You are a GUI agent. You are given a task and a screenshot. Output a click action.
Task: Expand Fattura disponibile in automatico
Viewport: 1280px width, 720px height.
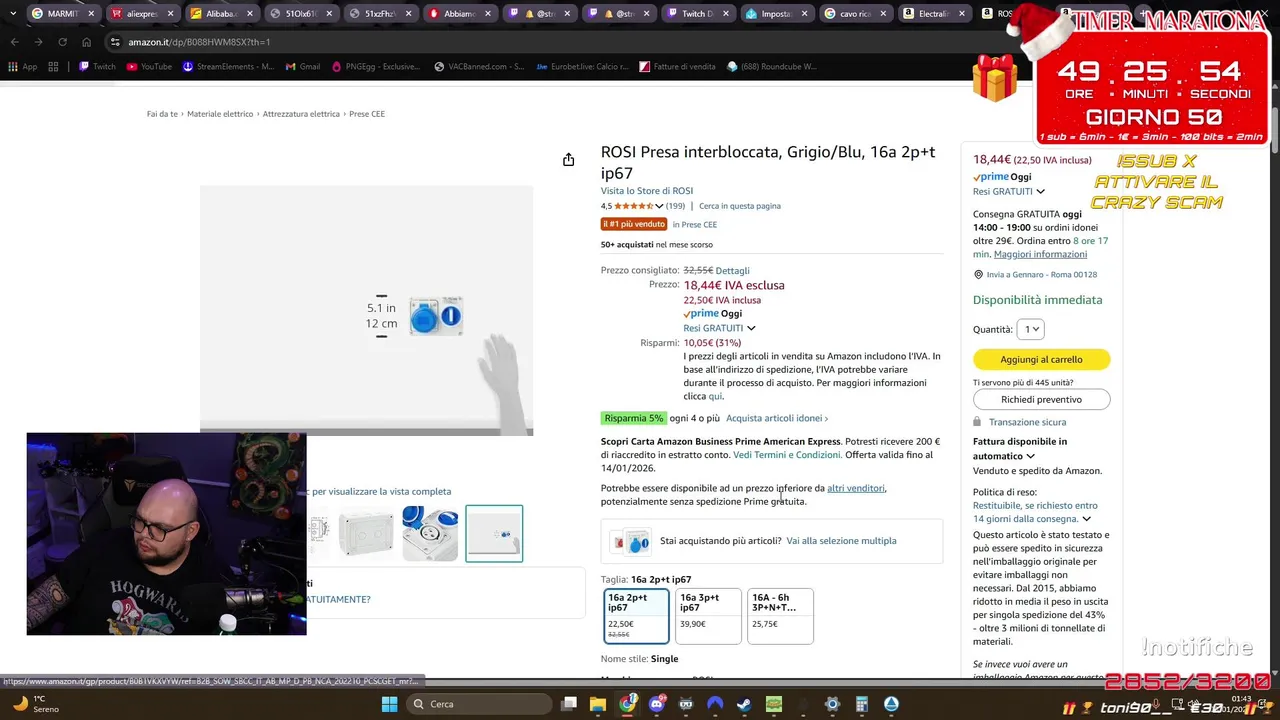click(x=1030, y=456)
